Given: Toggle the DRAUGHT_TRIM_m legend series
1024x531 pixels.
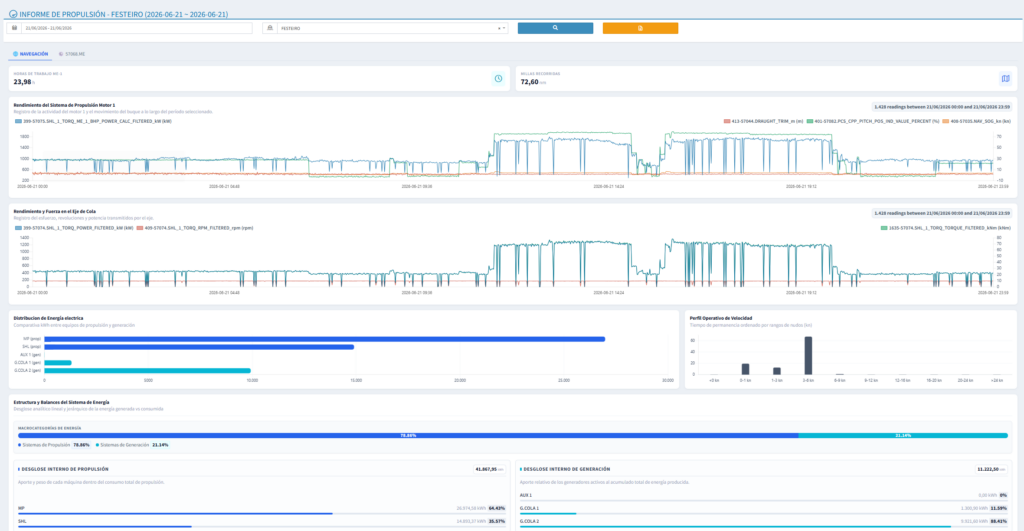Looking at the screenshot, I should pyautogui.click(x=763, y=121).
